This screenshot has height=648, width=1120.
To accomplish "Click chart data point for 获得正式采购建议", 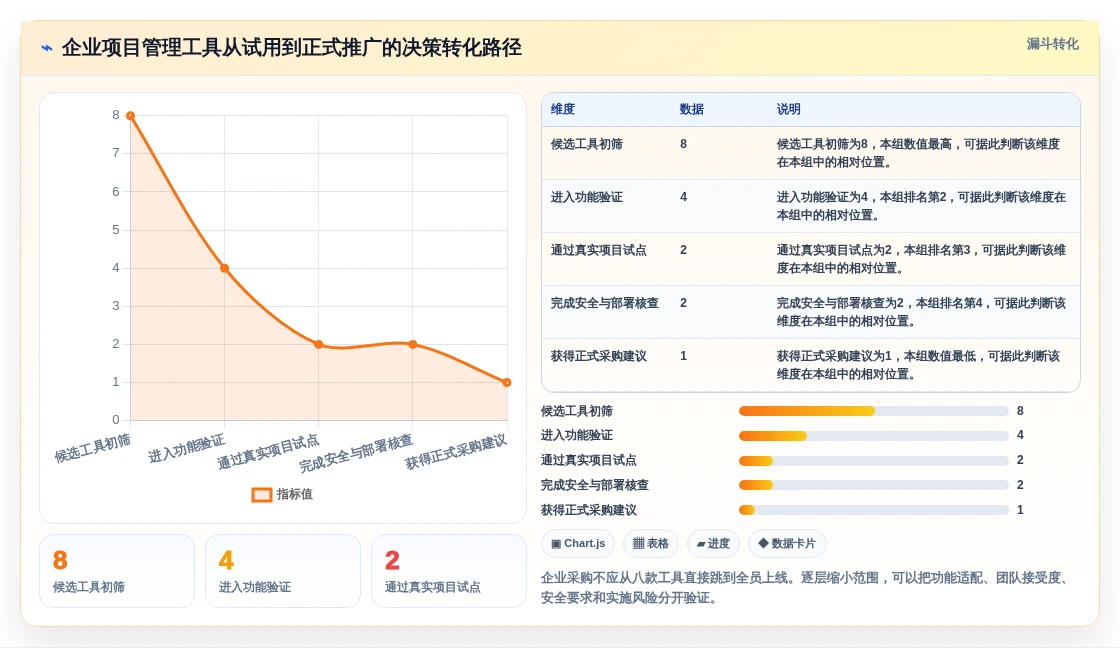I will [x=507, y=382].
